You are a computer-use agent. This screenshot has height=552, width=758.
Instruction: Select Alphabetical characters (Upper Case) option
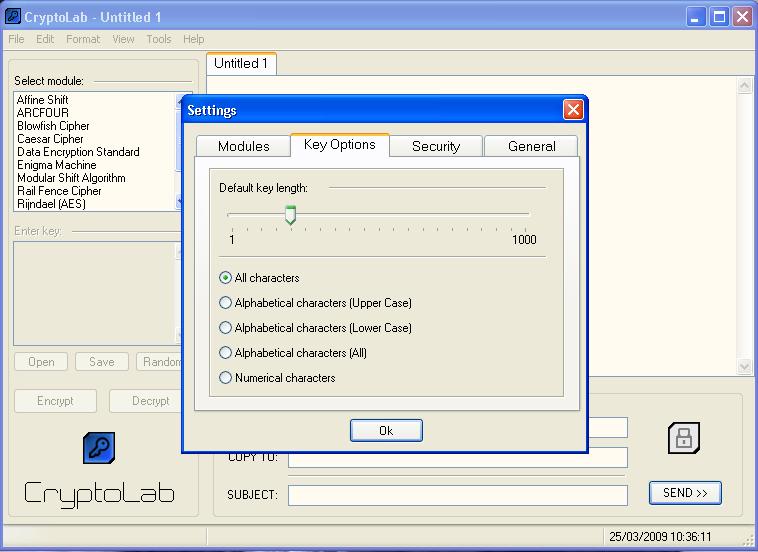(x=225, y=303)
